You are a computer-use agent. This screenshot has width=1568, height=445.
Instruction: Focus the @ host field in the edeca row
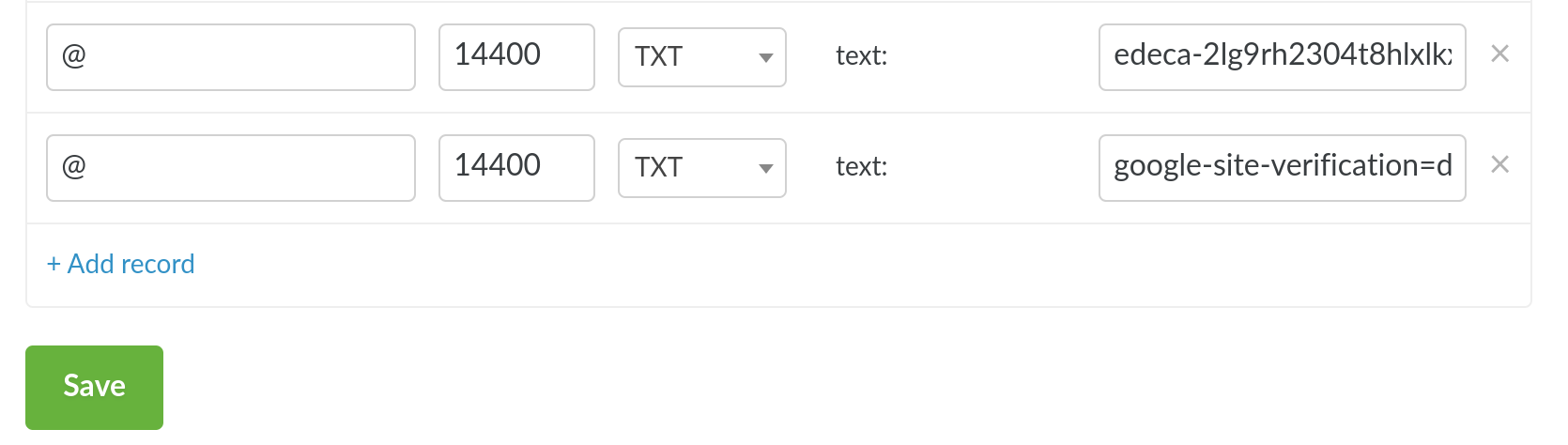pyautogui.click(x=230, y=57)
